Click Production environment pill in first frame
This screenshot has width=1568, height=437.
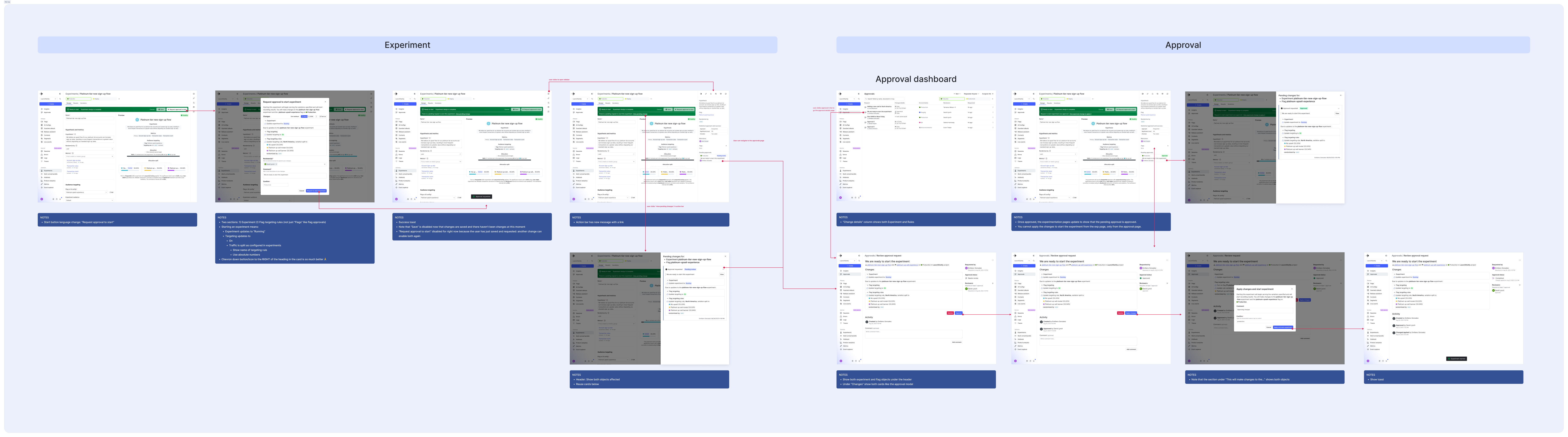point(78,99)
